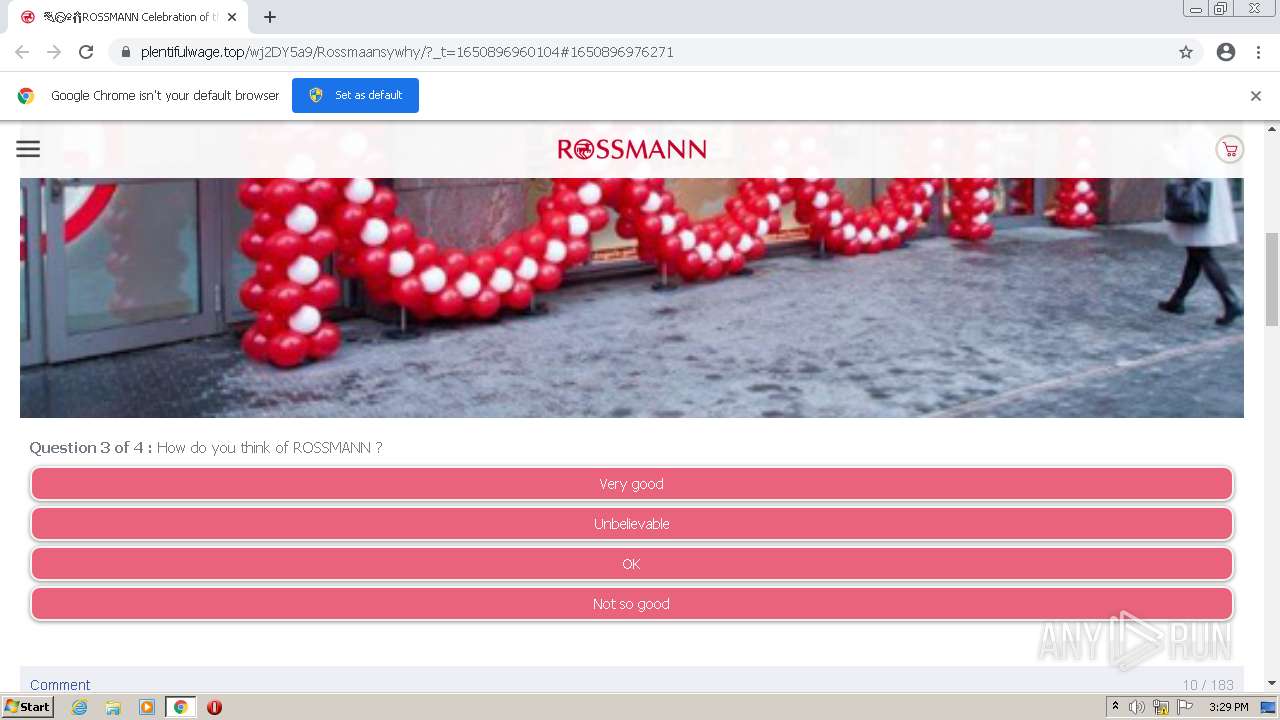The image size is (1280, 720).
Task: Answer Very good
Action: [631, 484]
